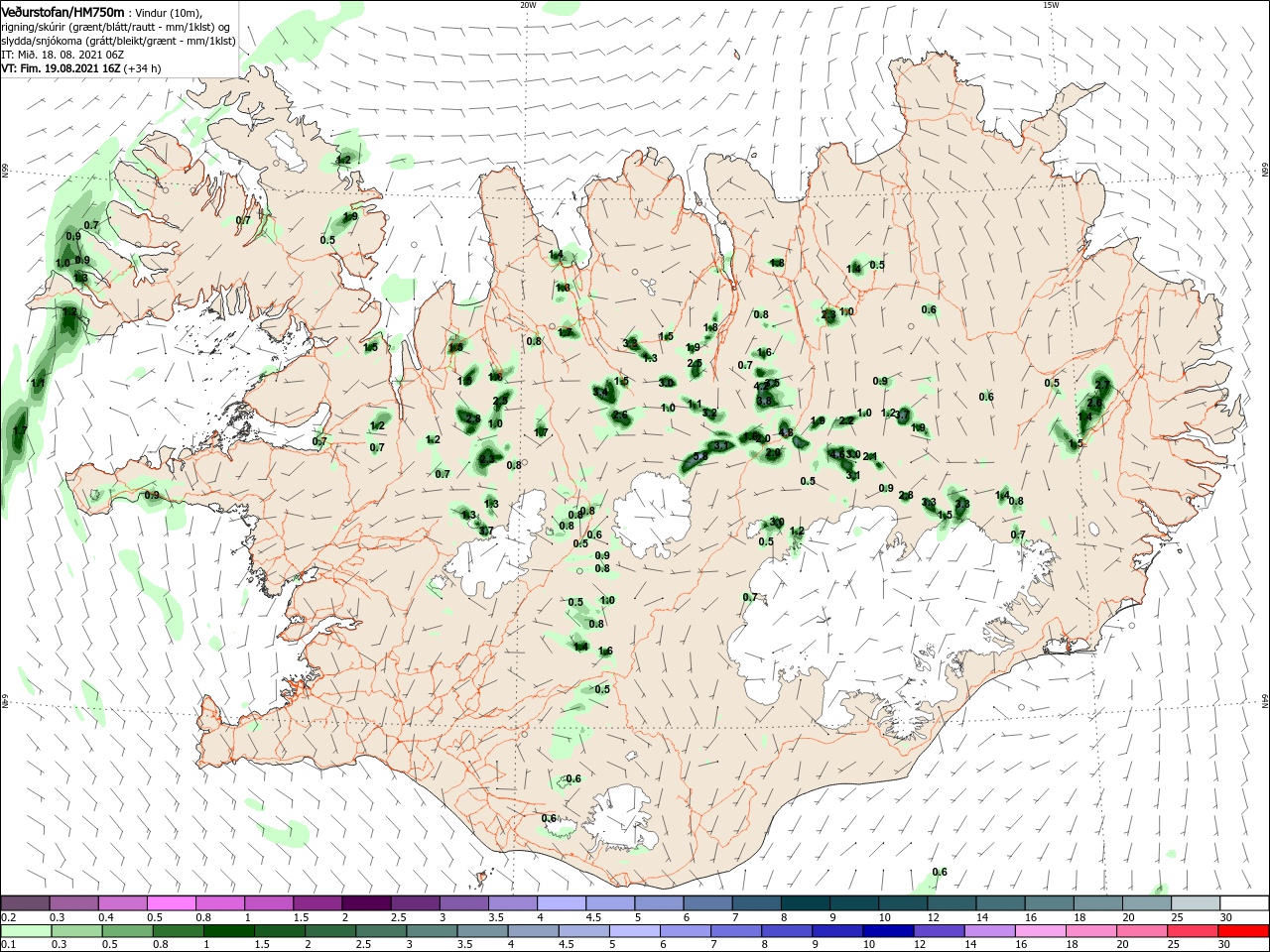Click the 0.9 value on Snæfellsnes peninsula

151,495
